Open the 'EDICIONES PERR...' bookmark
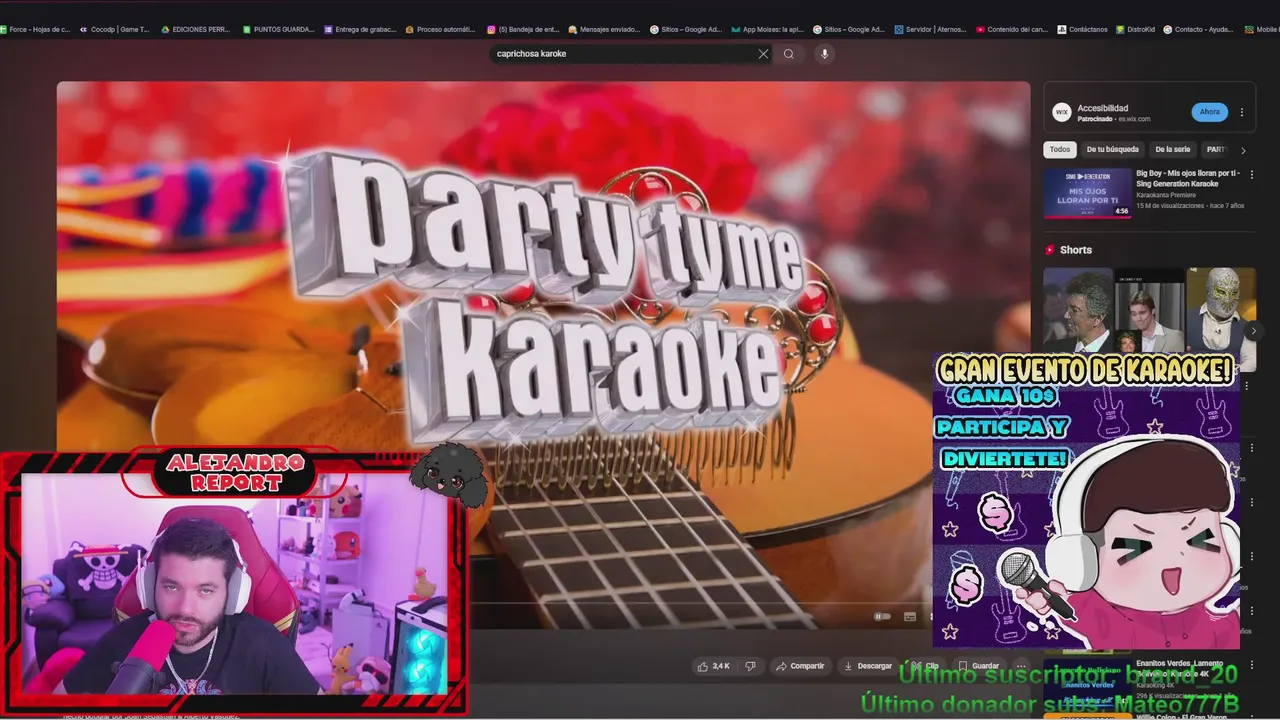The width and height of the screenshot is (1280, 720). [x=196, y=29]
